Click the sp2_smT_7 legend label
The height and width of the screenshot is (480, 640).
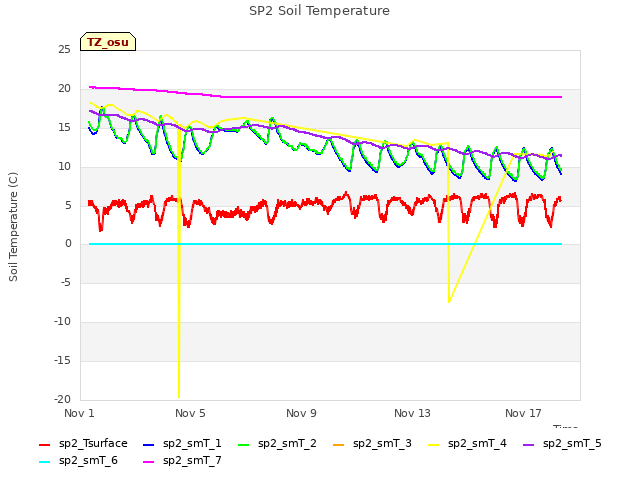tap(192, 460)
